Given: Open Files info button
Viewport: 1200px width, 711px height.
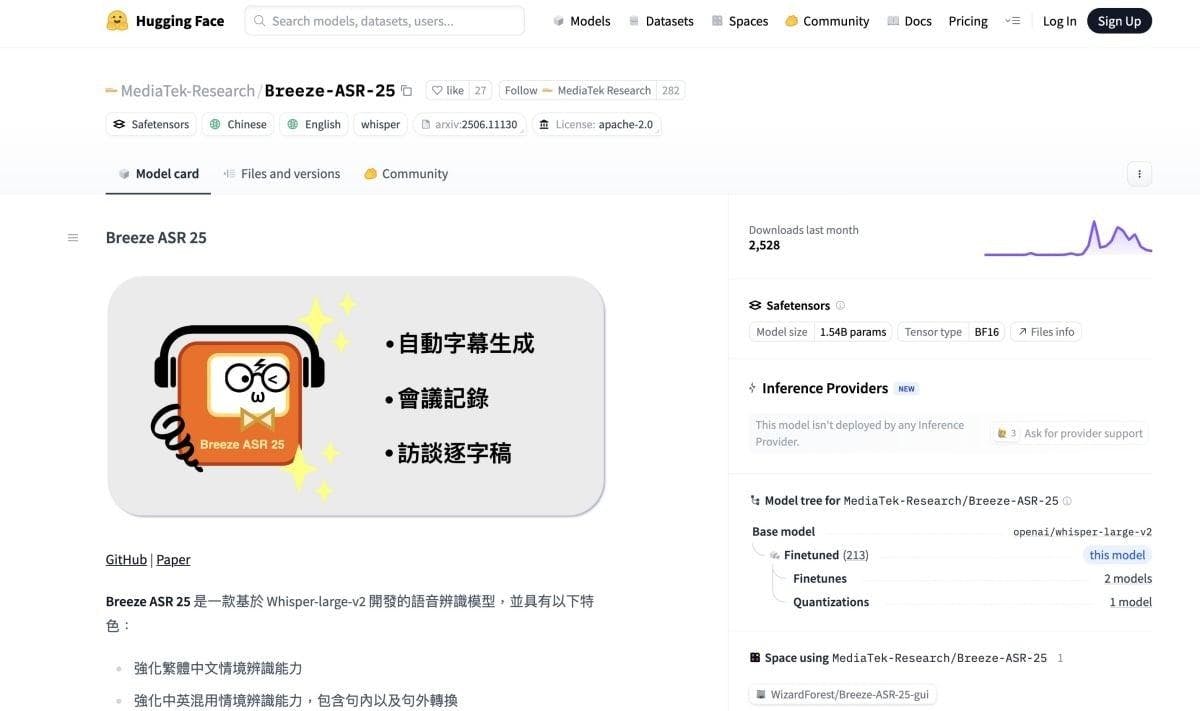Looking at the screenshot, I should [x=1046, y=332].
